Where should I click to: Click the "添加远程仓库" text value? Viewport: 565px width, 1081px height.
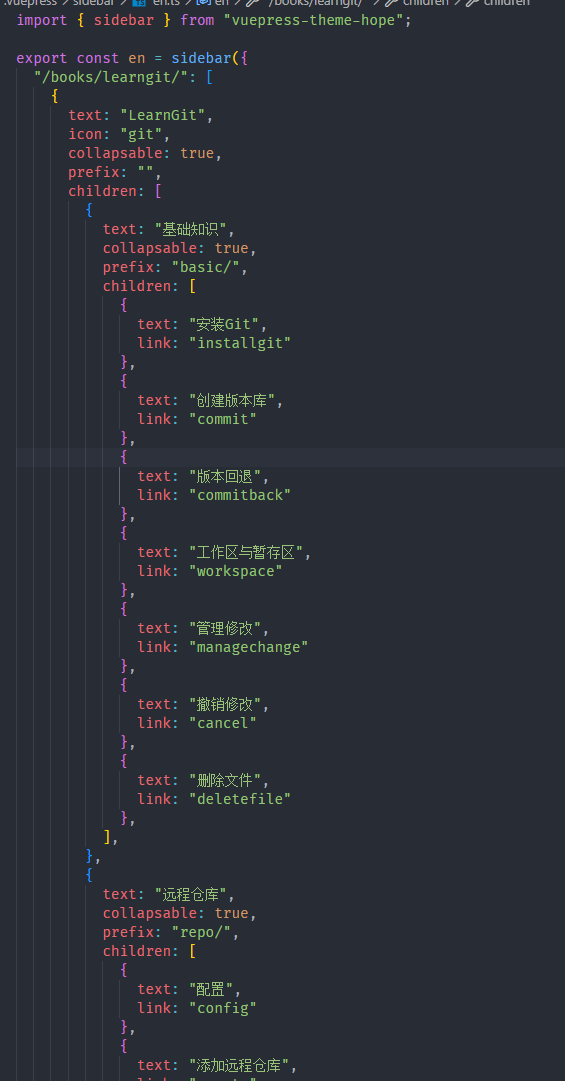coord(240,1065)
